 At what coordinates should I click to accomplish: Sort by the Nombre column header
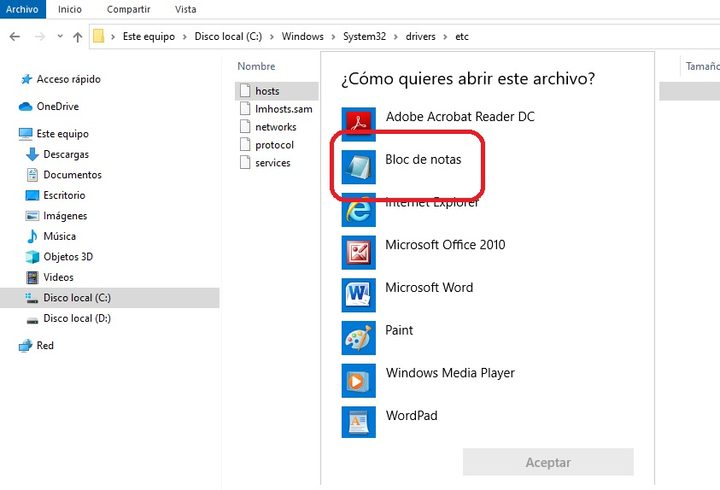tap(256, 66)
